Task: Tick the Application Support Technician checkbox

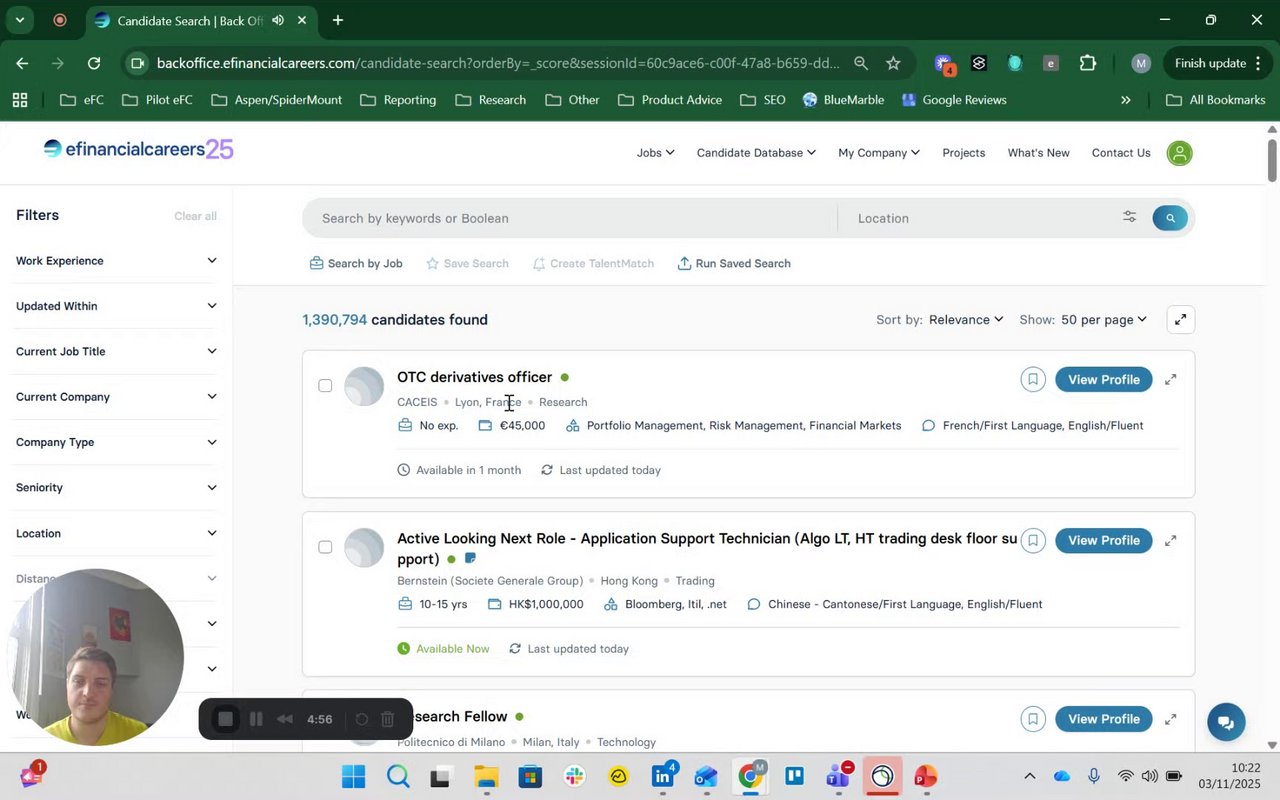Action: click(x=325, y=547)
